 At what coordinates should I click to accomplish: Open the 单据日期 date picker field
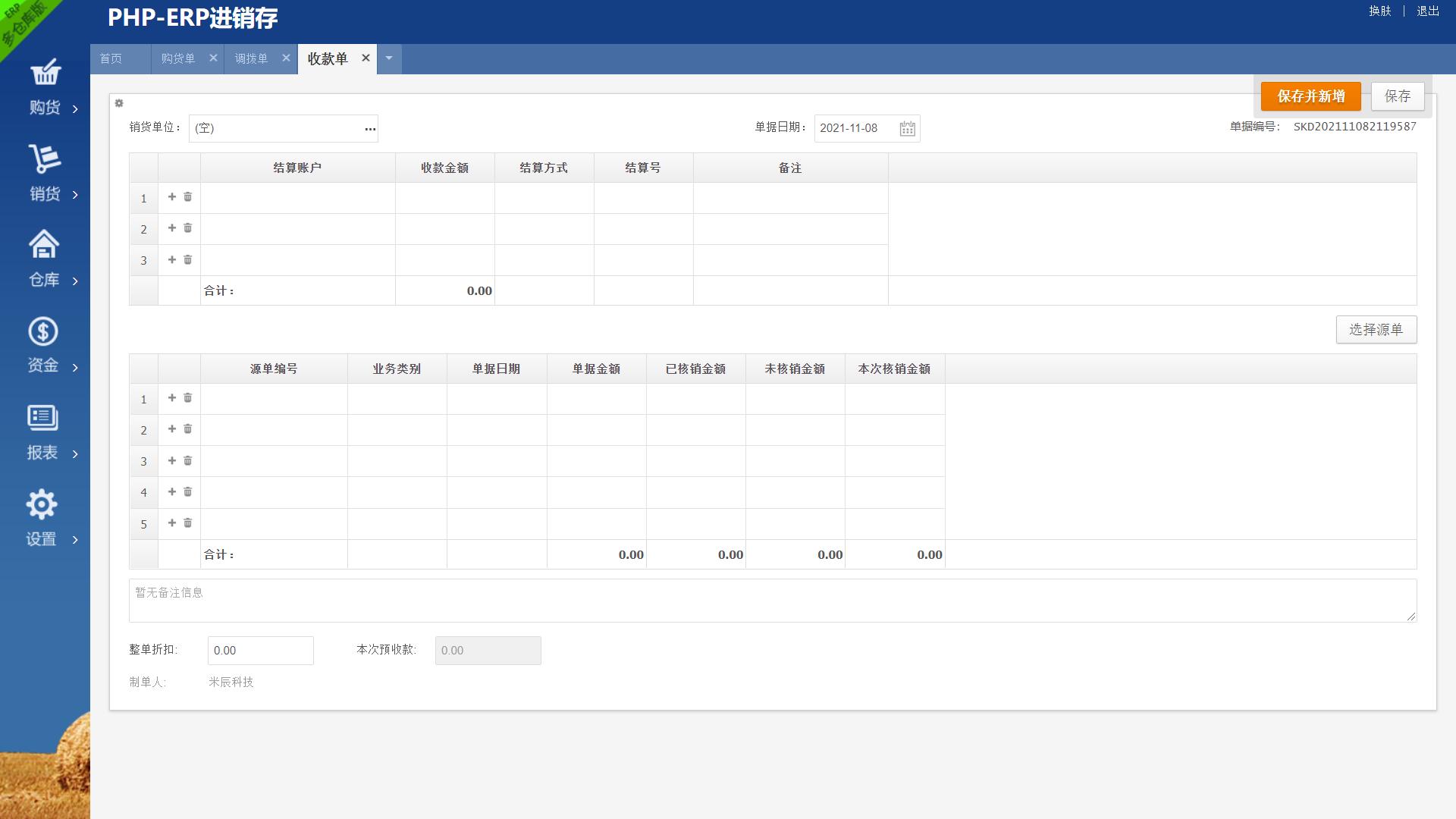pos(857,128)
